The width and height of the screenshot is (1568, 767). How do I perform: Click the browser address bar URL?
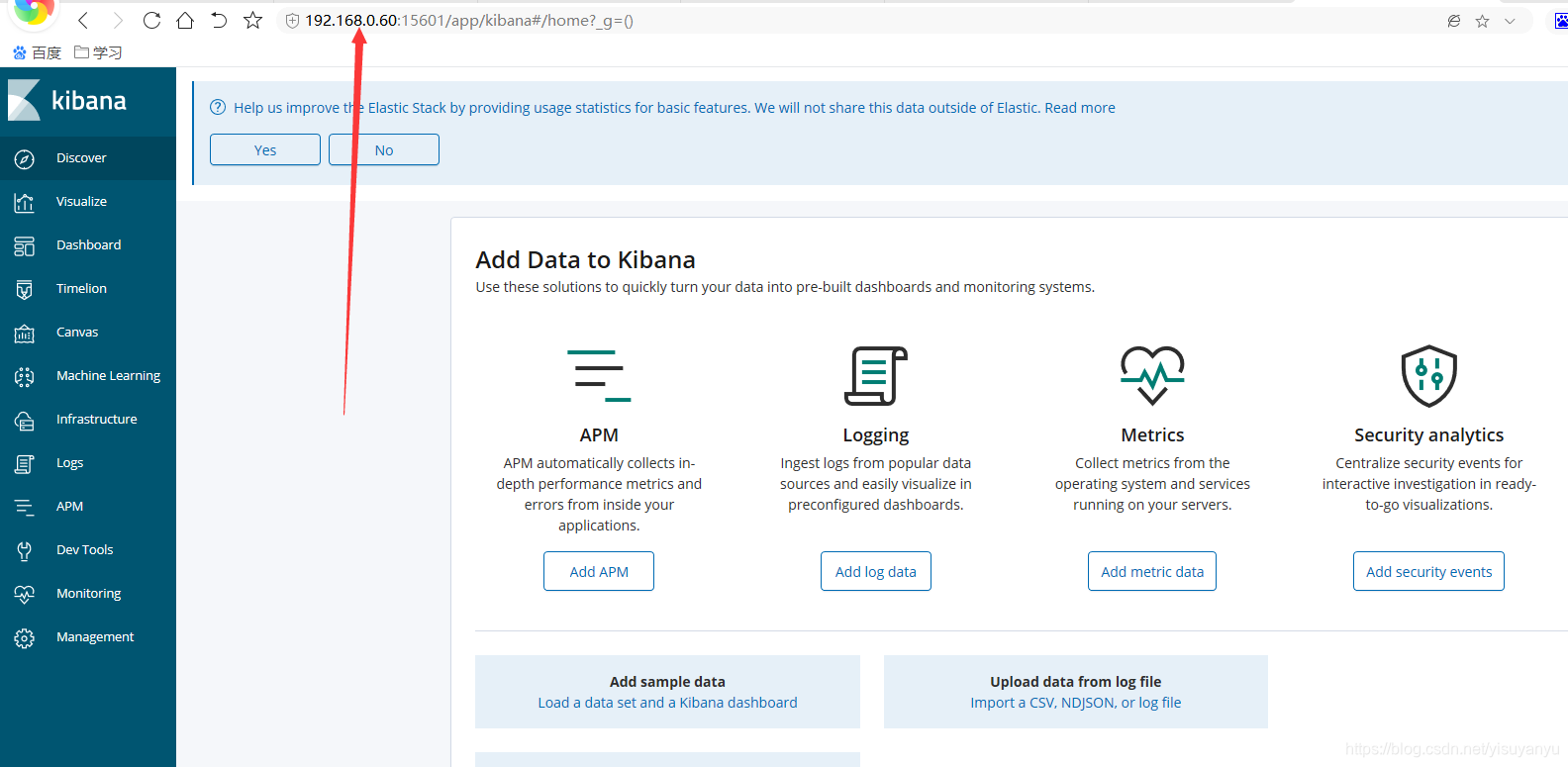469,21
